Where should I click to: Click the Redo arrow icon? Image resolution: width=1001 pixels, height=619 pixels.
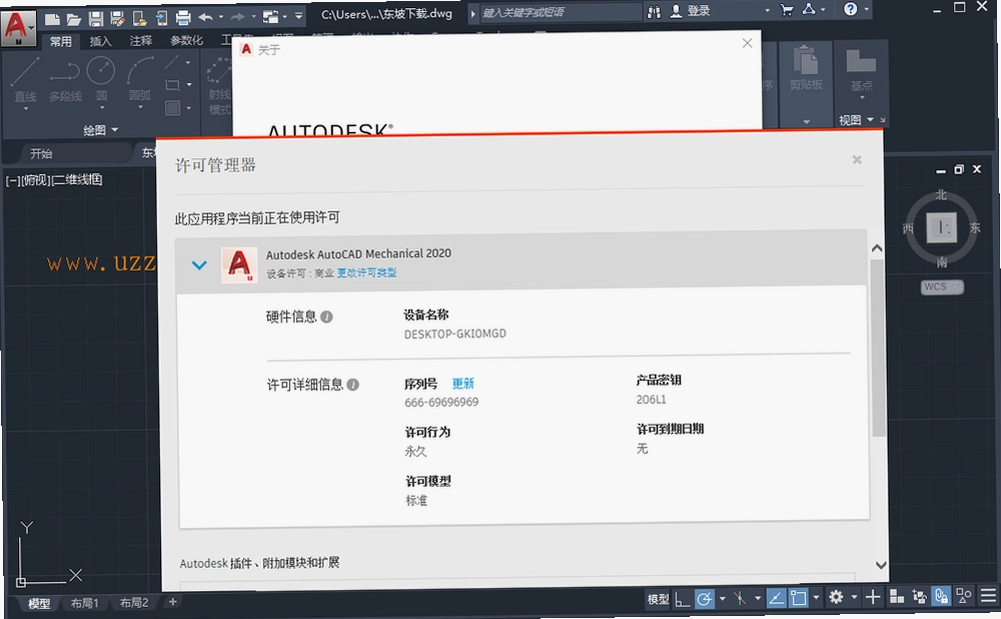[x=237, y=17]
